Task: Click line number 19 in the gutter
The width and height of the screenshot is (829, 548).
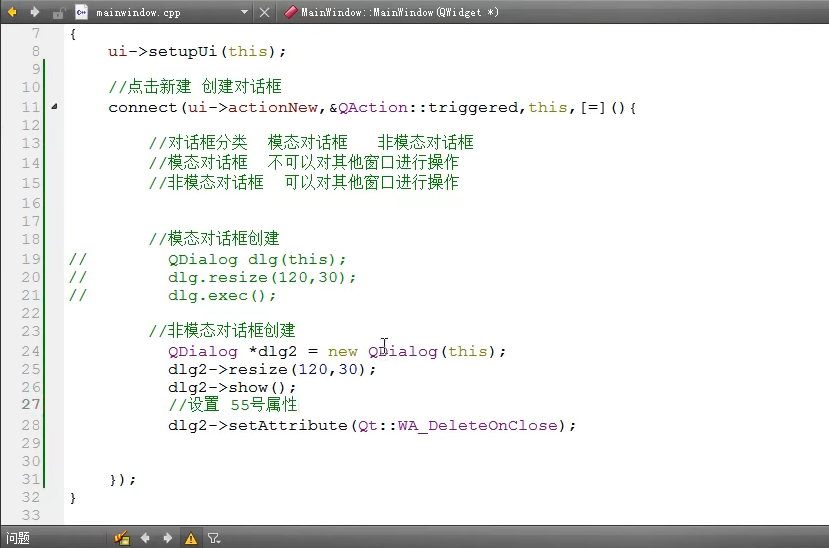Action: [x=31, y=259]
